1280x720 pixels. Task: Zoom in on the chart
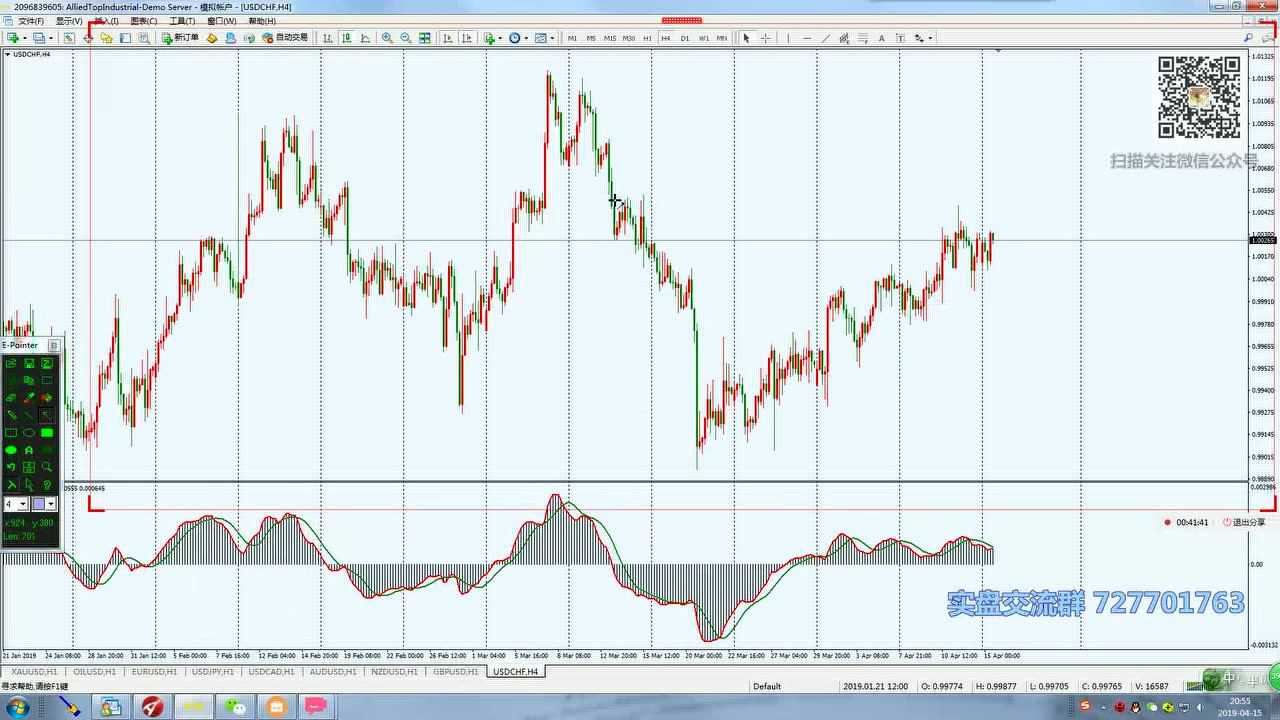(387, 38)
